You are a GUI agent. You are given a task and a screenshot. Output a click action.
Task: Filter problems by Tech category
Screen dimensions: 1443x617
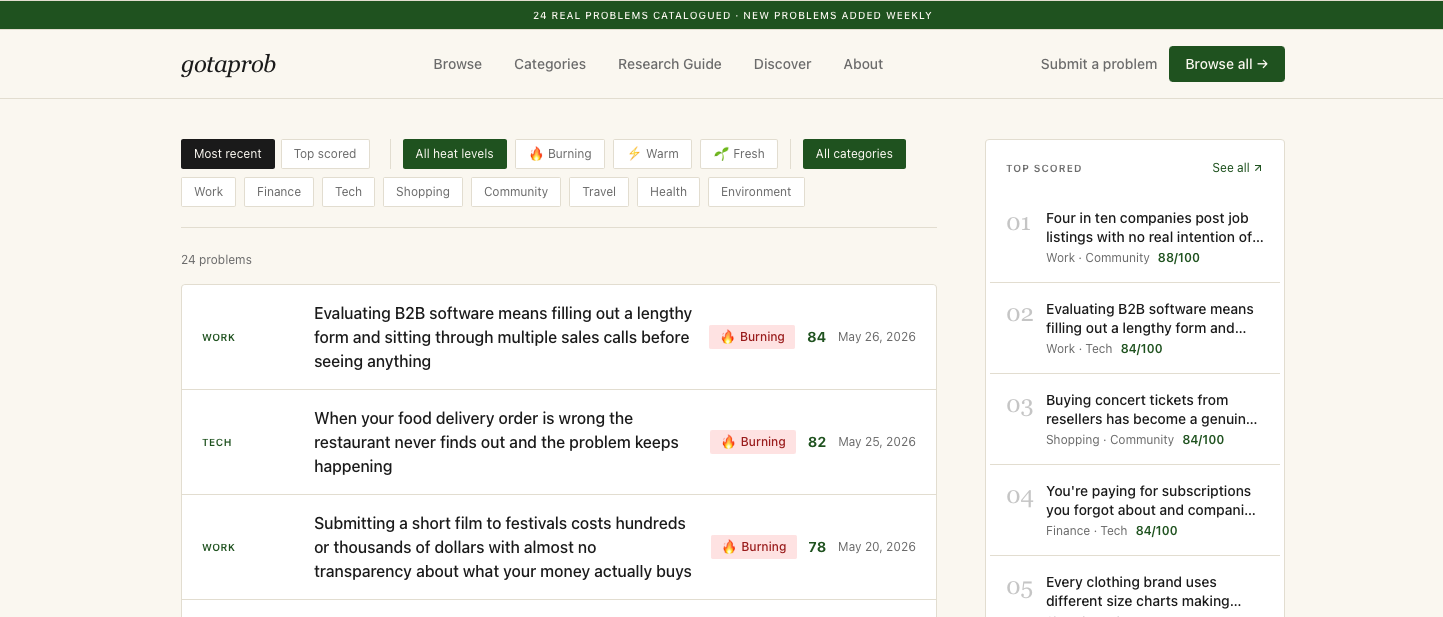349,192
